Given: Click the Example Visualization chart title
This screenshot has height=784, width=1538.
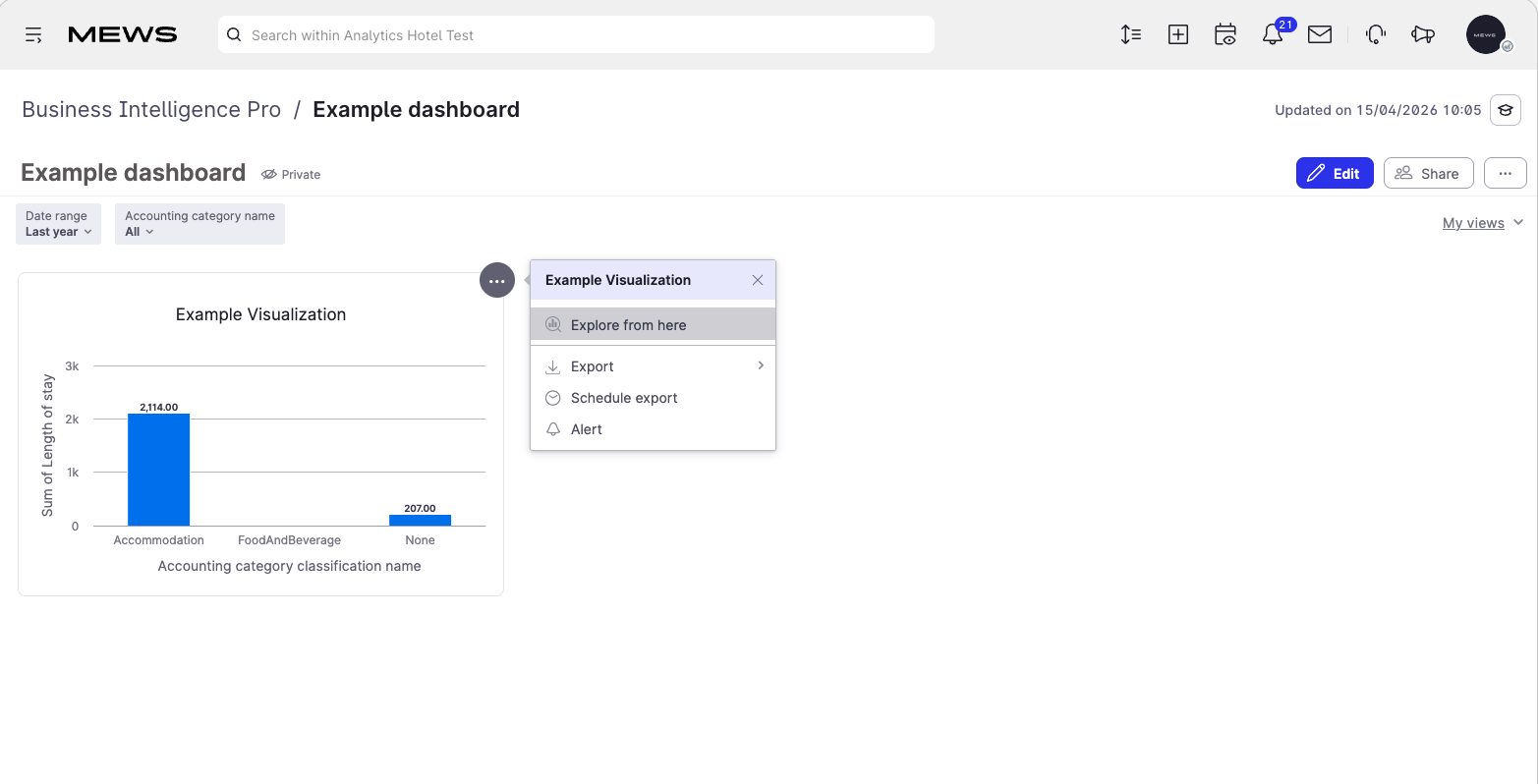Looking at the screenshot, I should click(260, 314).
